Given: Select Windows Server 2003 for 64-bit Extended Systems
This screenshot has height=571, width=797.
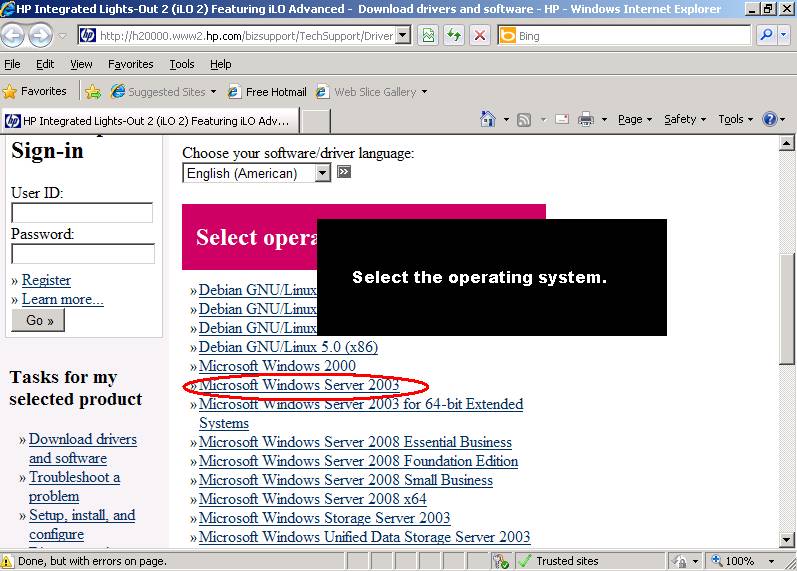Looking at the screenshot, I should coord(361,413).
